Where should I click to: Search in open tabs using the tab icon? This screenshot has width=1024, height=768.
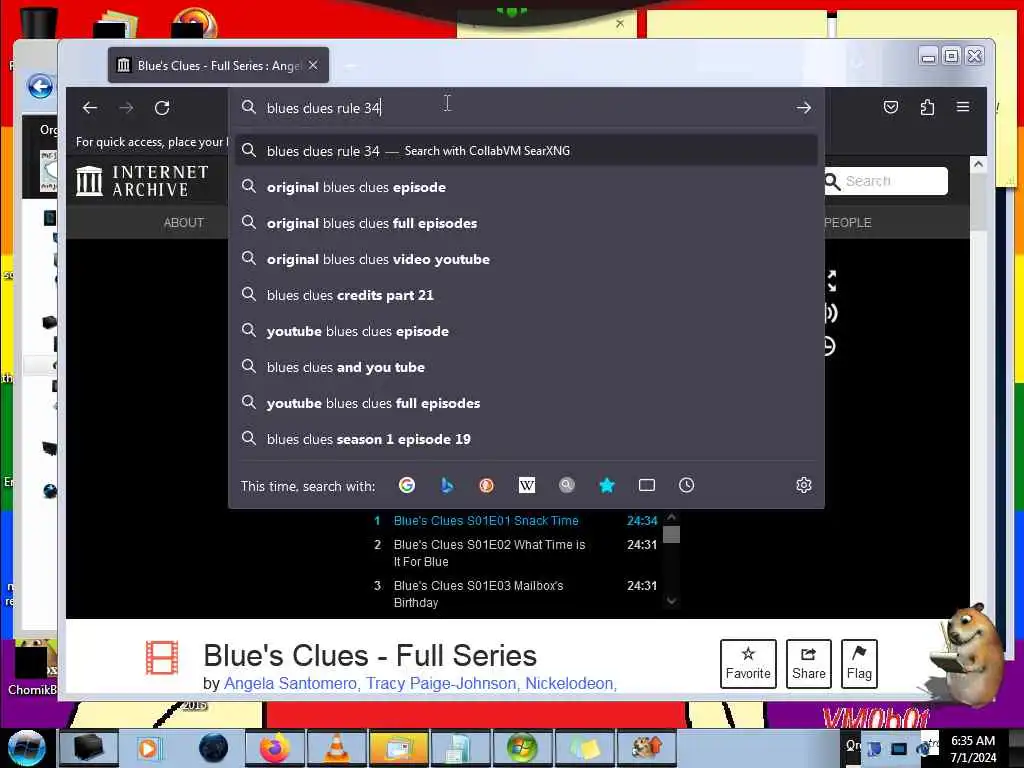click(x=647, y=485)
